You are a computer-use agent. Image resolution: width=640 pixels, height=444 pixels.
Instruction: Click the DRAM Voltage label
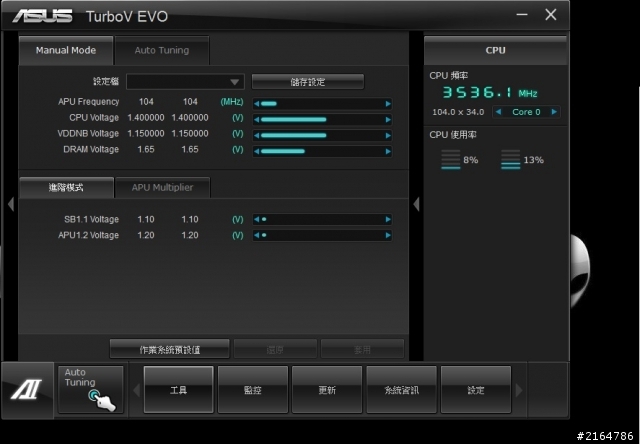pyautogui.click(x=91, y=149)
